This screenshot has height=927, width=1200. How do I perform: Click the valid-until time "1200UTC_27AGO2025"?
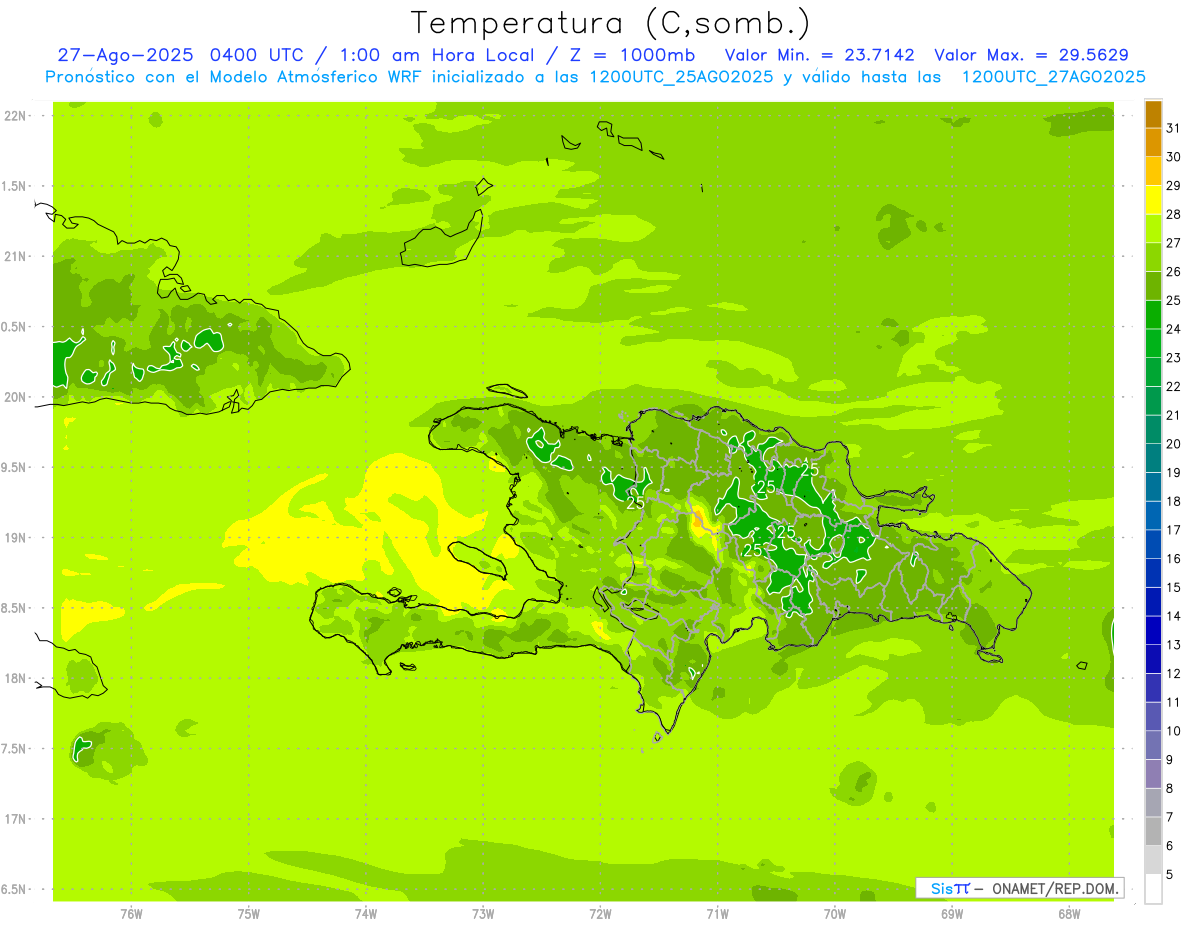pos(1053,77)
